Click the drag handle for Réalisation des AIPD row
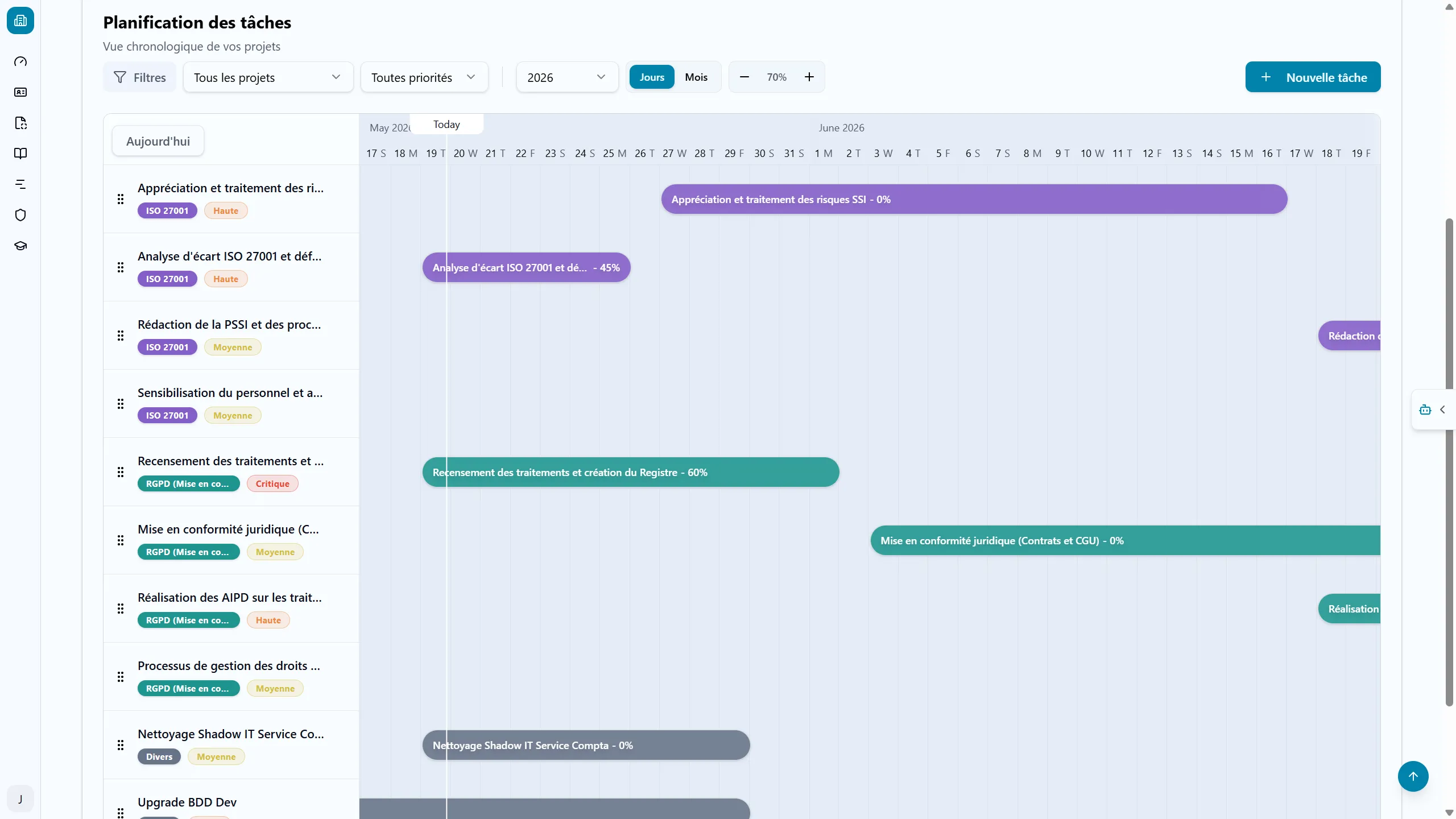1456x819 pixels. tap(121, 609)
